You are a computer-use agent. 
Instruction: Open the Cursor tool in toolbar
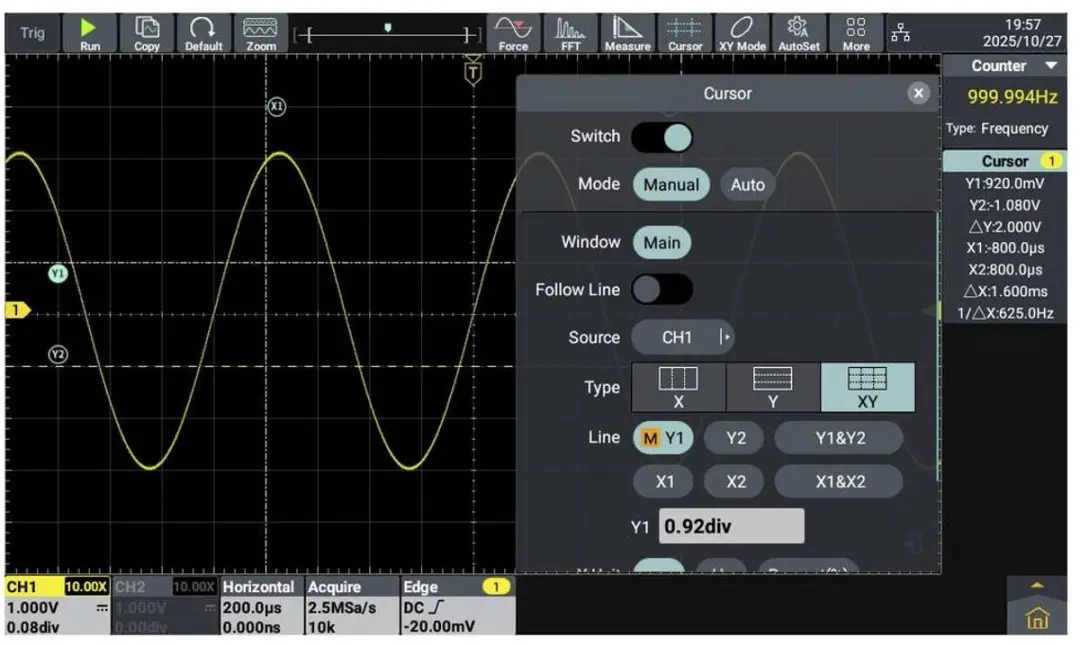coord(685,33)
